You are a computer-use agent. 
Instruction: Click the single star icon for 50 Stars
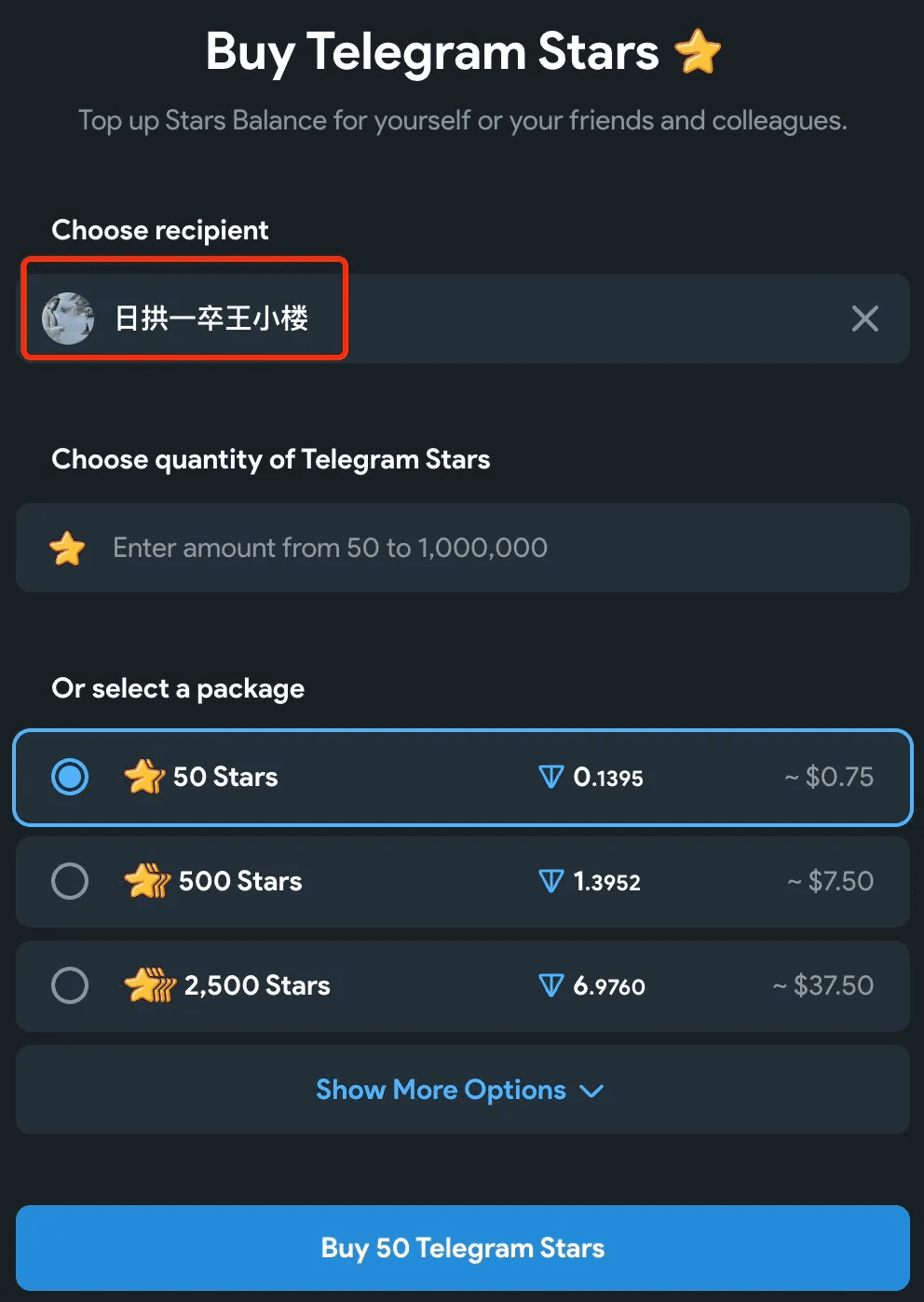144,777
